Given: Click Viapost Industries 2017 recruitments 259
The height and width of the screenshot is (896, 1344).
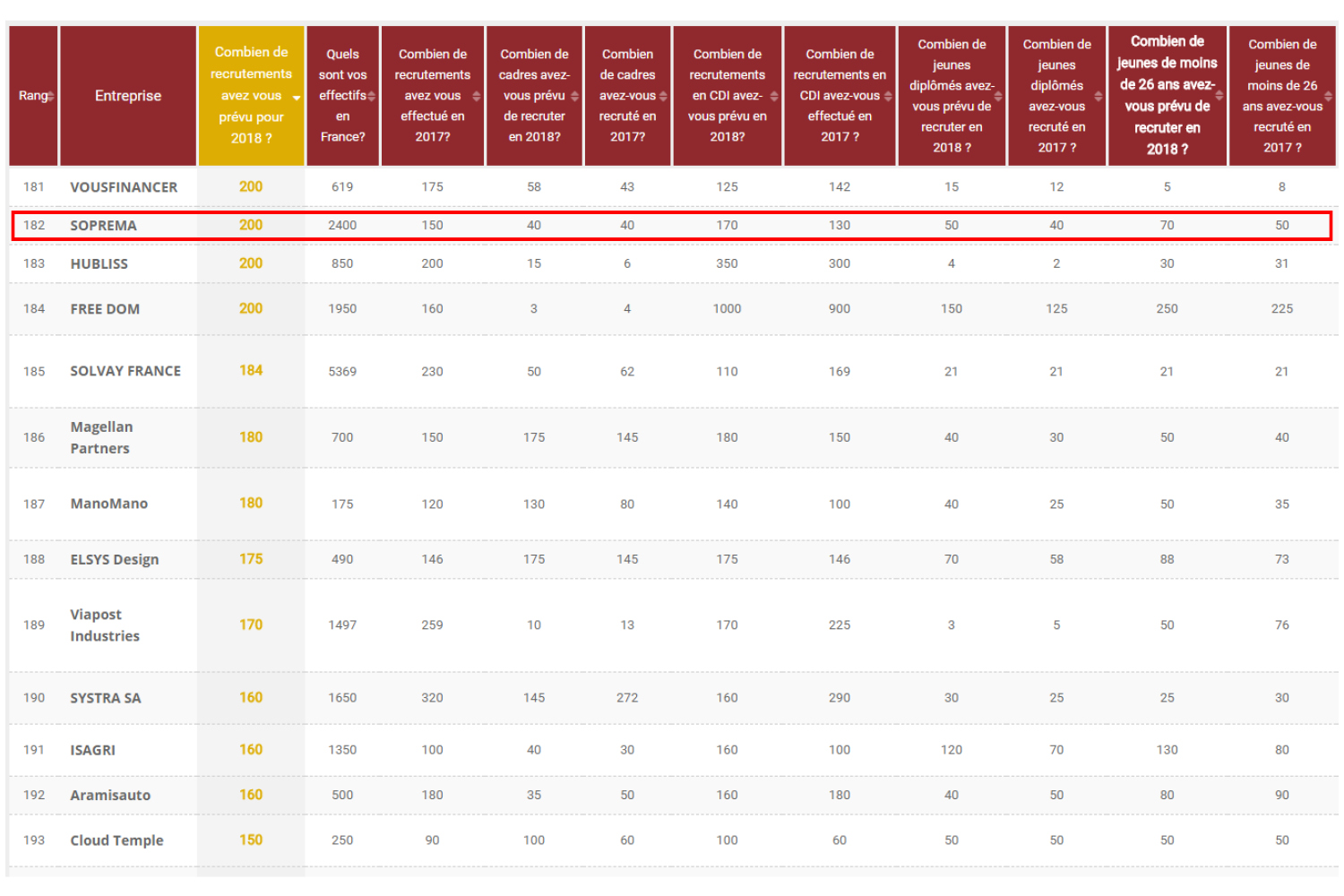Looking at the screenshot, I should point(433,625).
